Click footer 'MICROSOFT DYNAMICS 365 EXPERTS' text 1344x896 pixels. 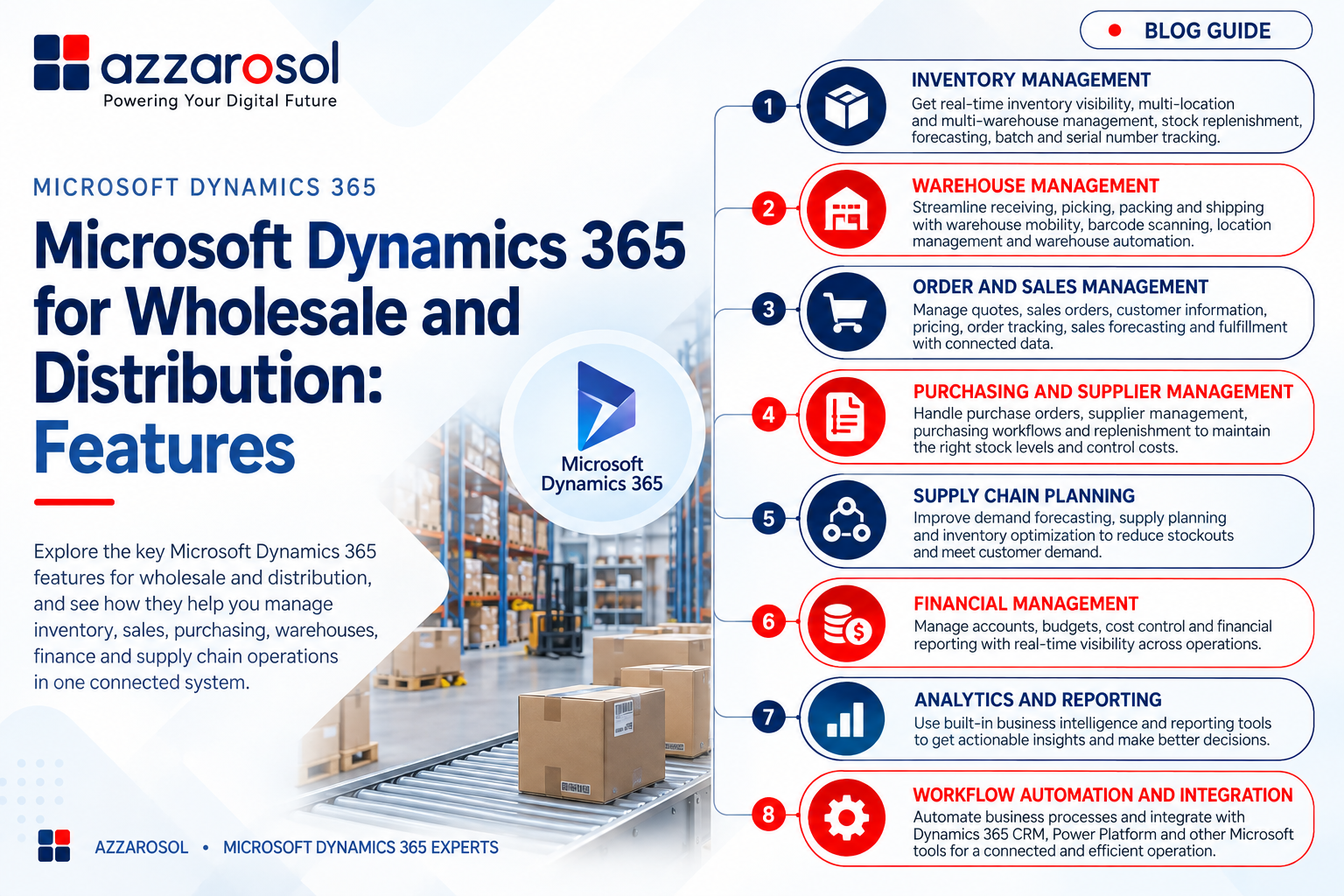(x=360, y=847)
